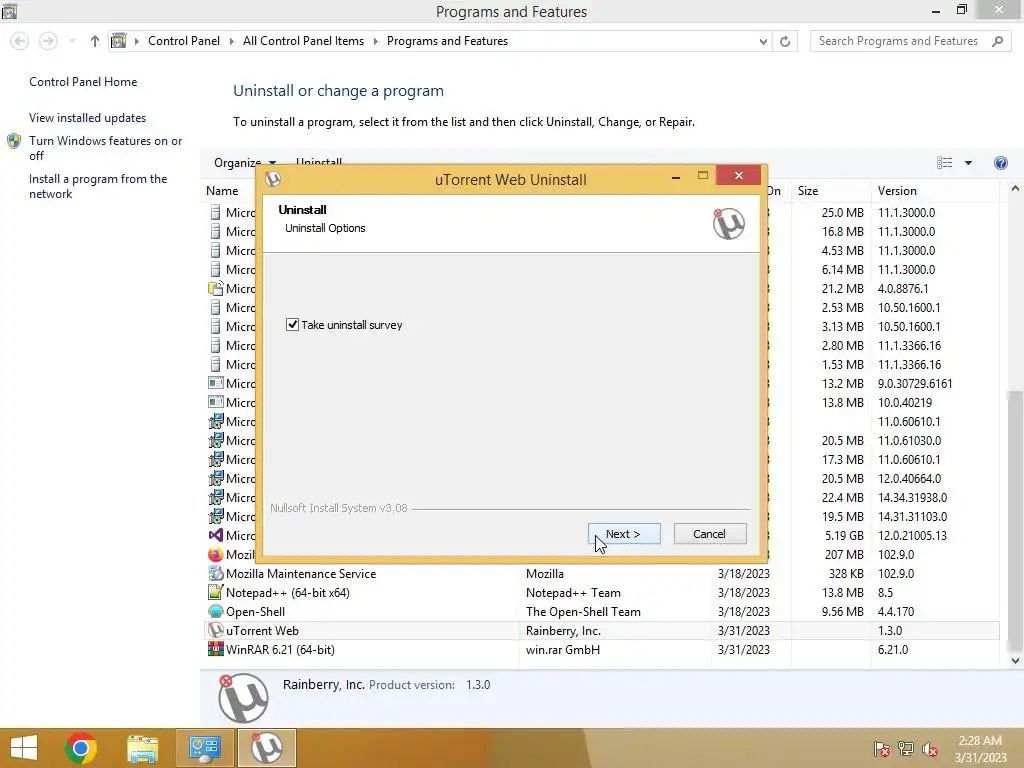The width and height of the screenshot is (1024, 768).
Task: Click the Visual Studio icon in the list
Action: pyautogui.click(x=216, y=536)
